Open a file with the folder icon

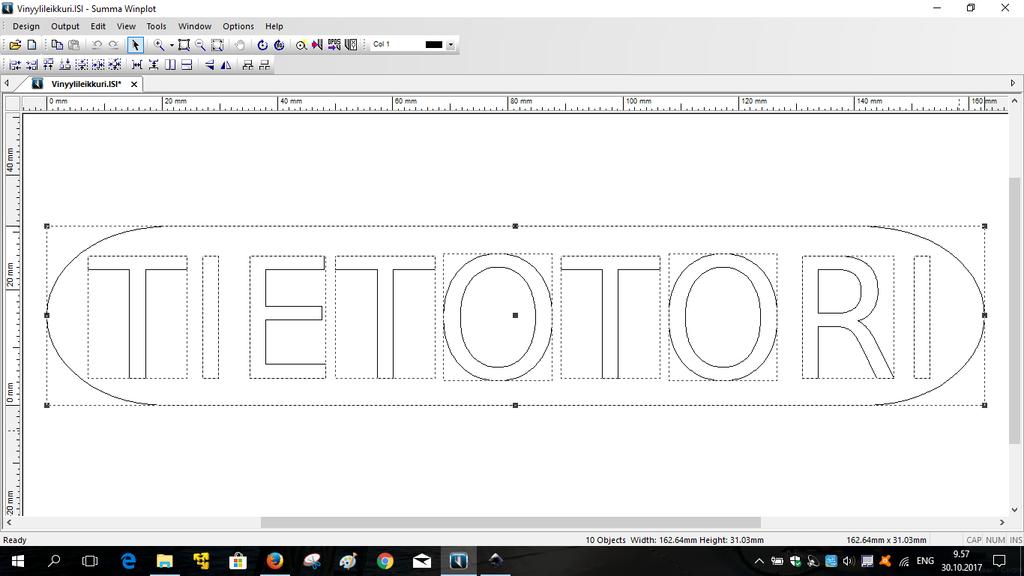(15, 45)
